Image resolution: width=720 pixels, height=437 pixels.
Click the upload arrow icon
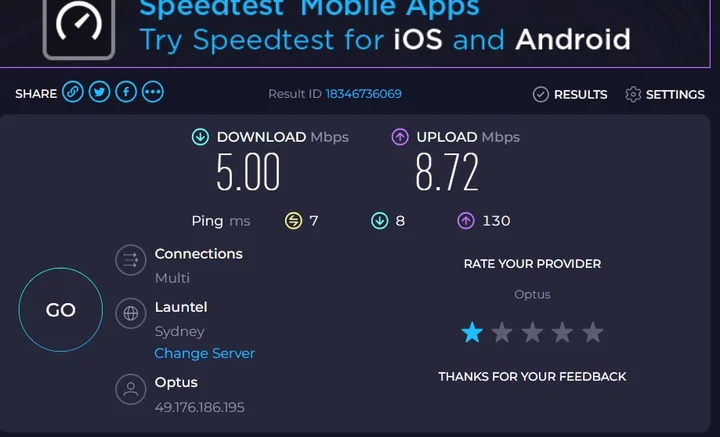[x=399, y=137]
